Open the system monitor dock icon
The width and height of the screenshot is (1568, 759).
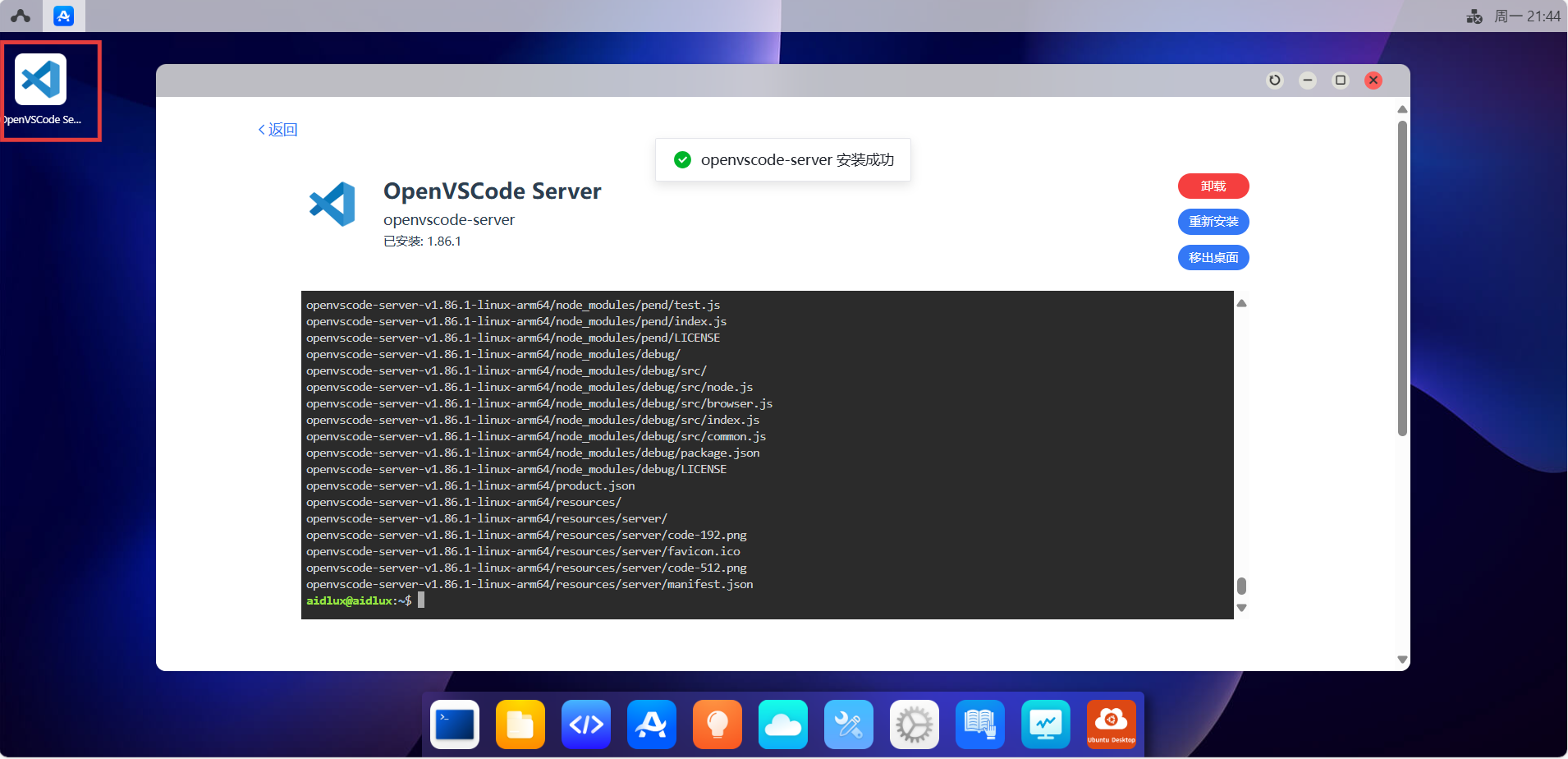pos(1046,724)
